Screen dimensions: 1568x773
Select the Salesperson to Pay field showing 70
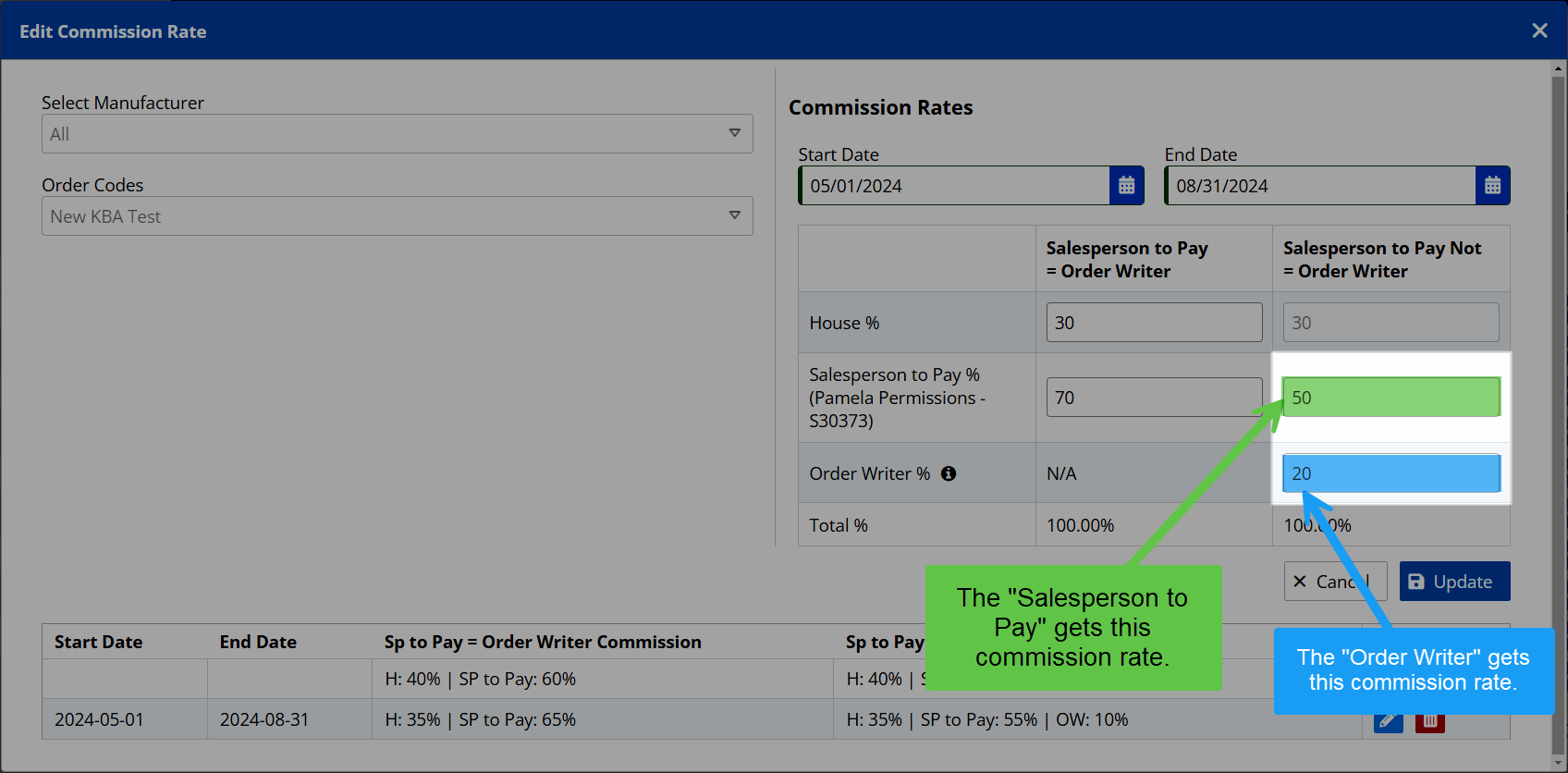point(1154,398)
